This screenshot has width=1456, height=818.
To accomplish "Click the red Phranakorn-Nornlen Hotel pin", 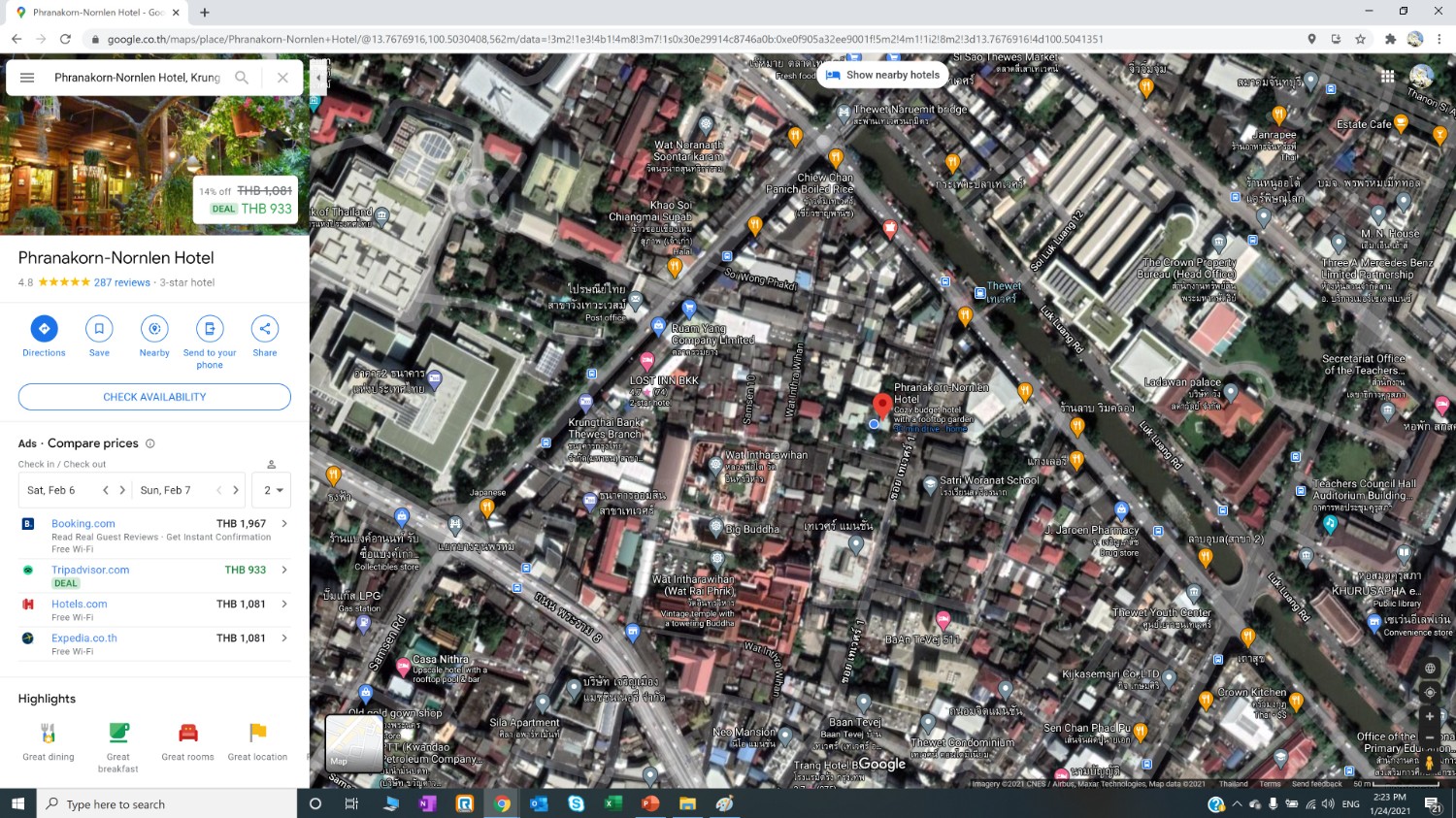I will click(882, 405).
